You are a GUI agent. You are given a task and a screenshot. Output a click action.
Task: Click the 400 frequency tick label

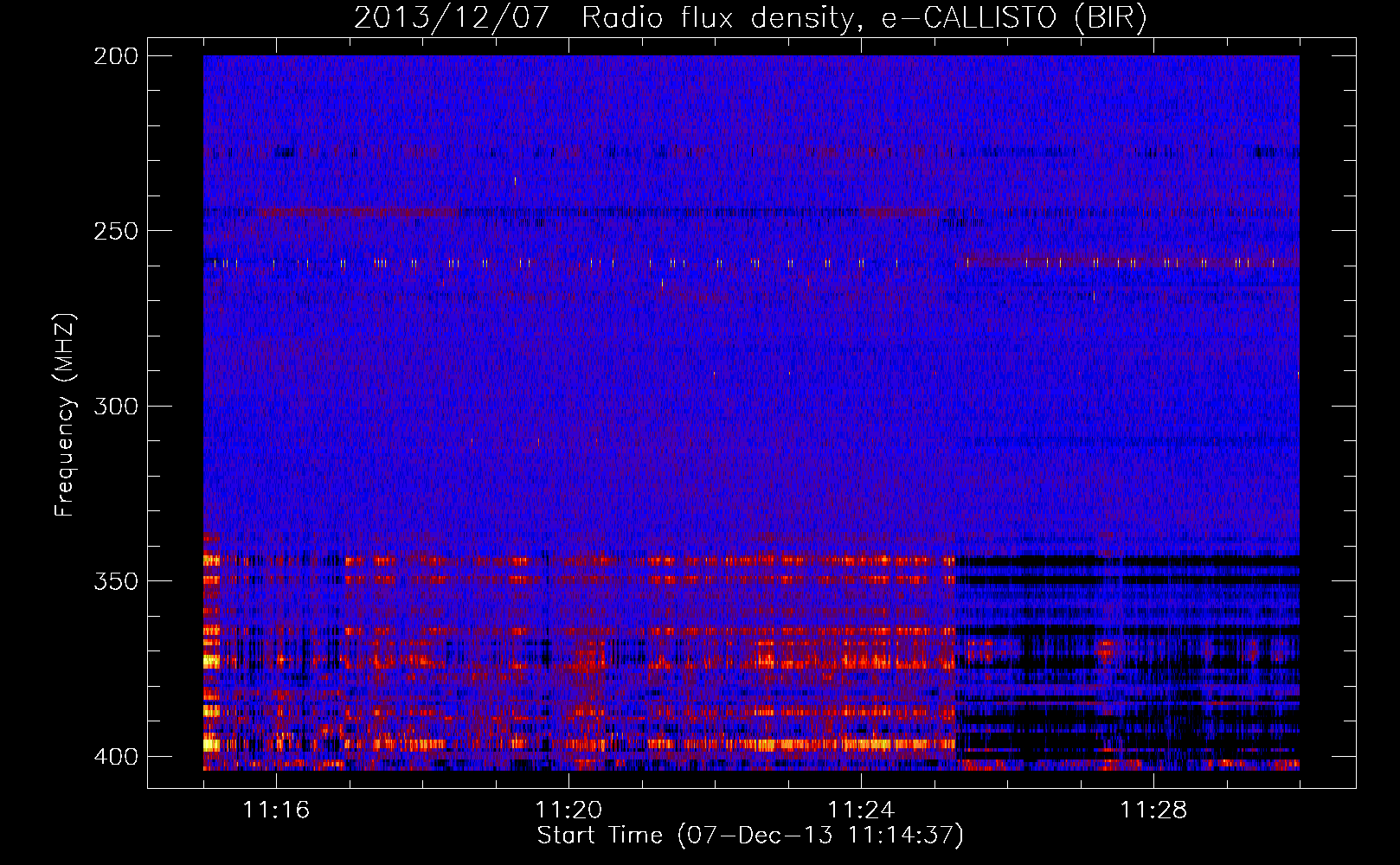pyautogui.click(x=115, y=757)
